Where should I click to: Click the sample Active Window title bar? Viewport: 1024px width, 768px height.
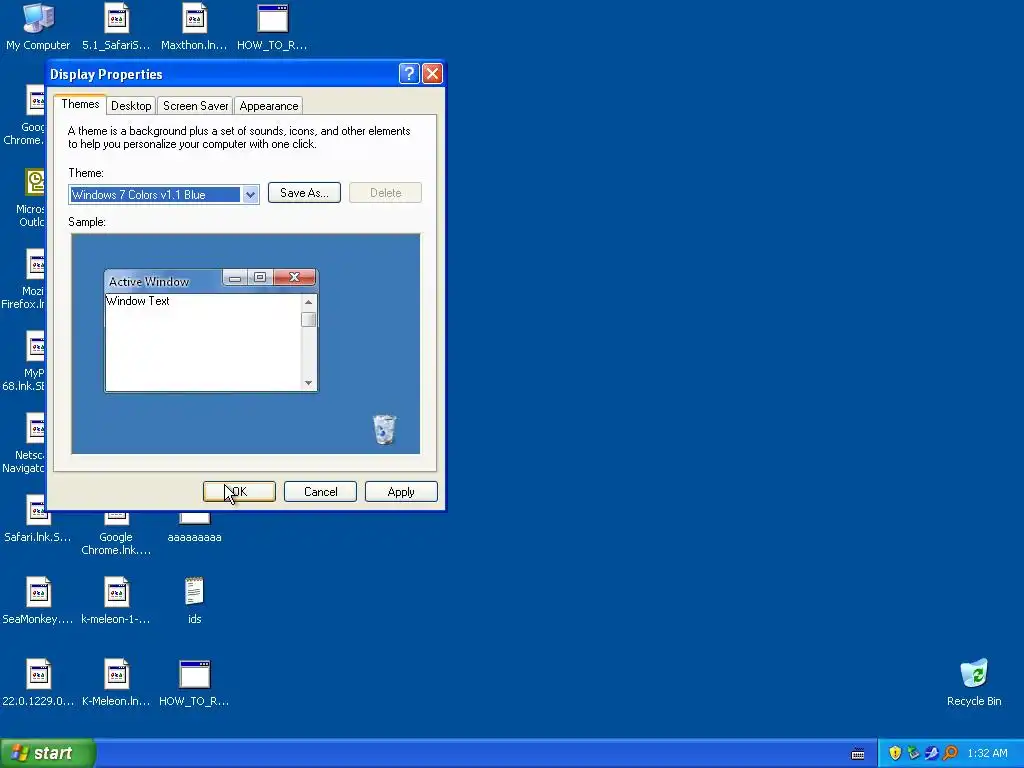coord(210,281)
